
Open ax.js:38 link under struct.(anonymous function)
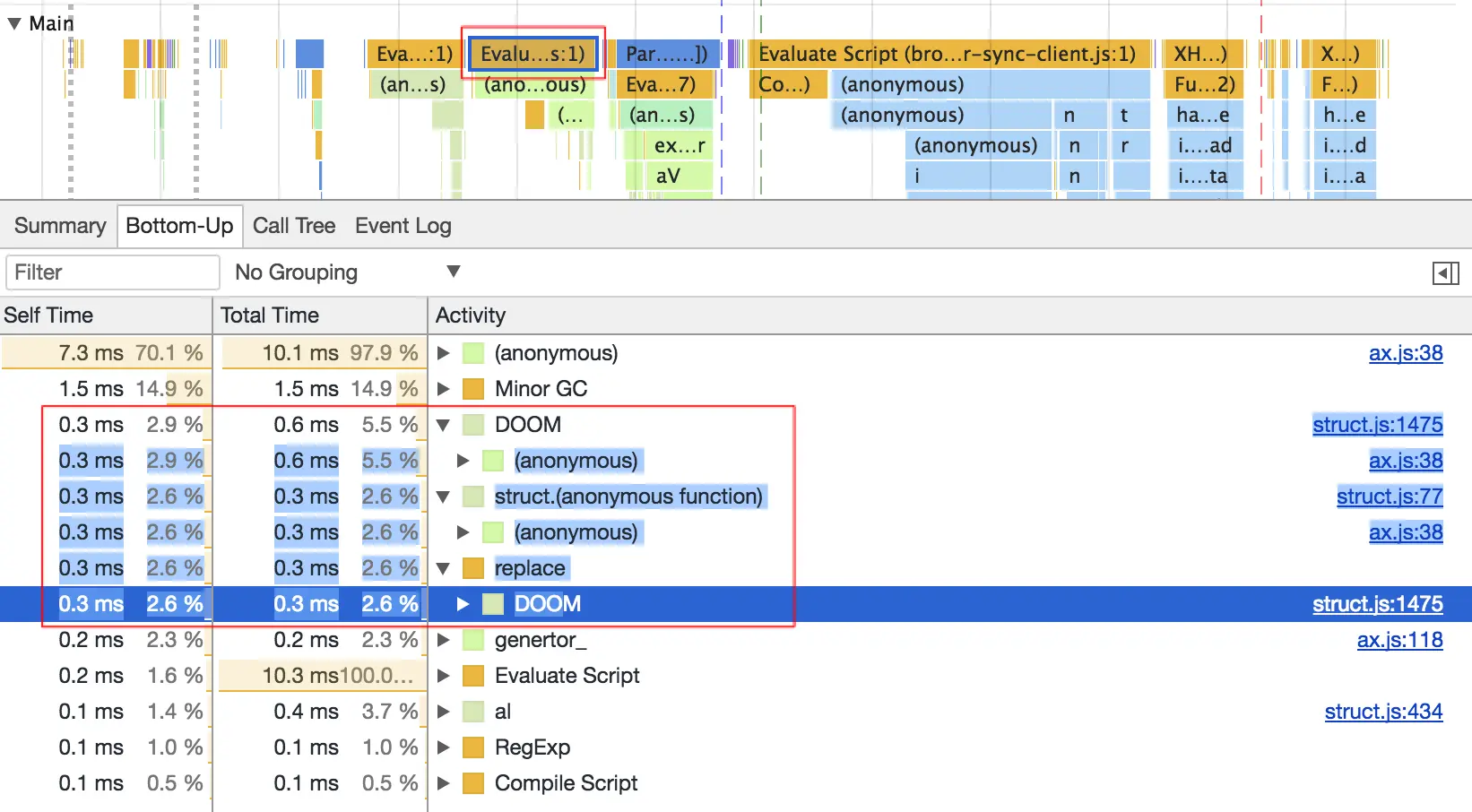click(x=1406, y=532)
